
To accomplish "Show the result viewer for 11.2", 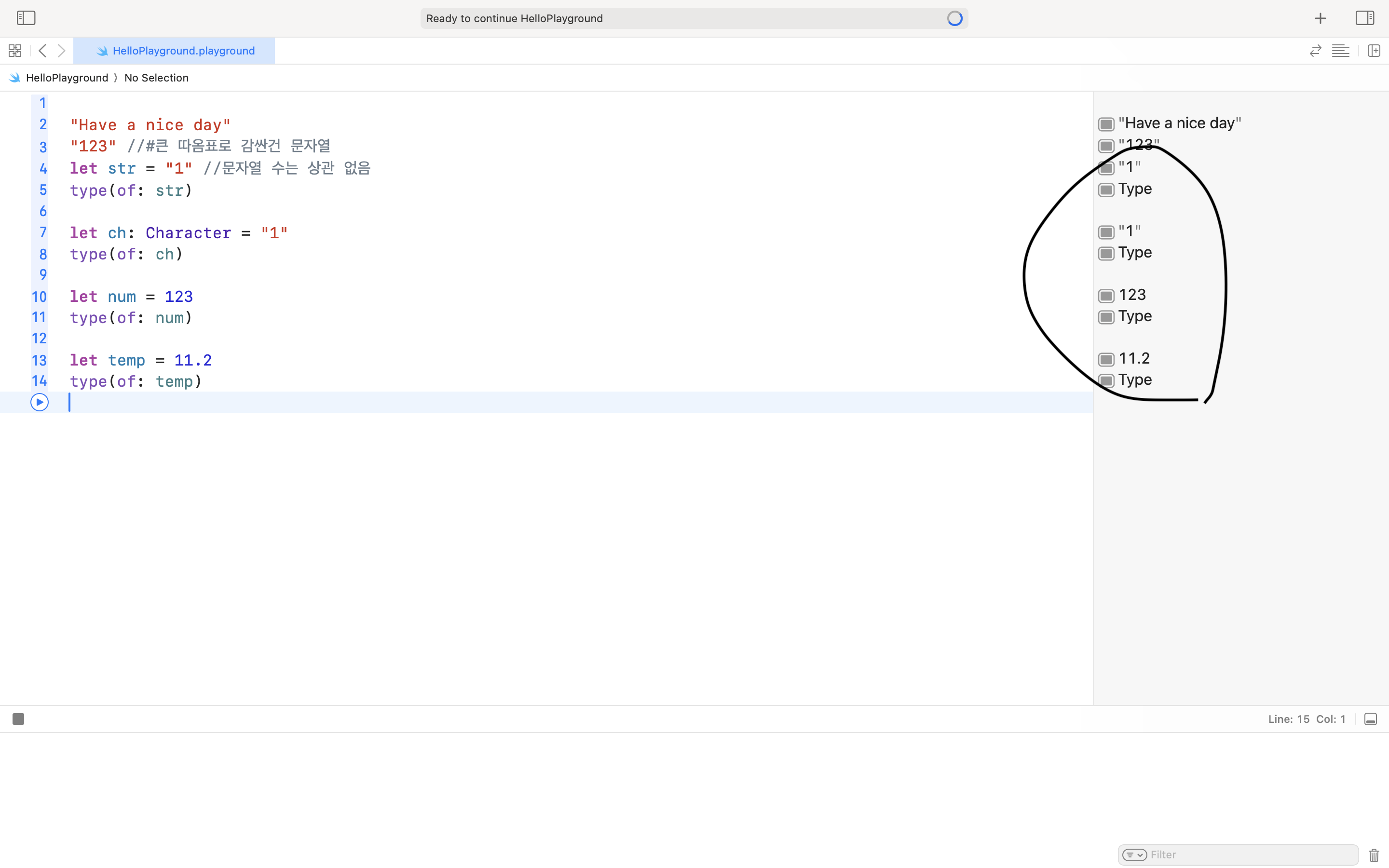I will (1106, 359).
